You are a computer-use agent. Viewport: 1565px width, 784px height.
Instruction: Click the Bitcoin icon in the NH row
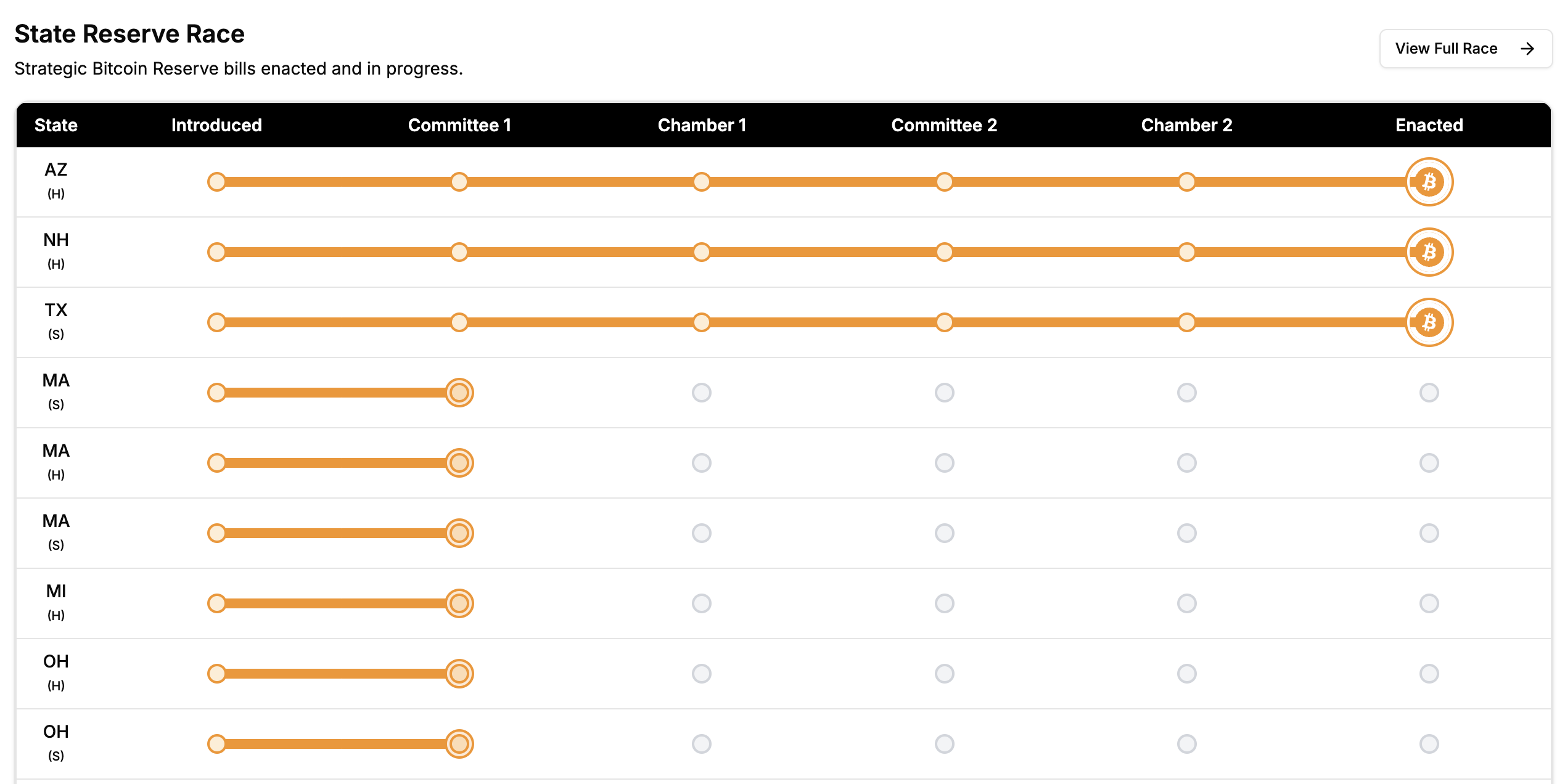click(1429, 252)
